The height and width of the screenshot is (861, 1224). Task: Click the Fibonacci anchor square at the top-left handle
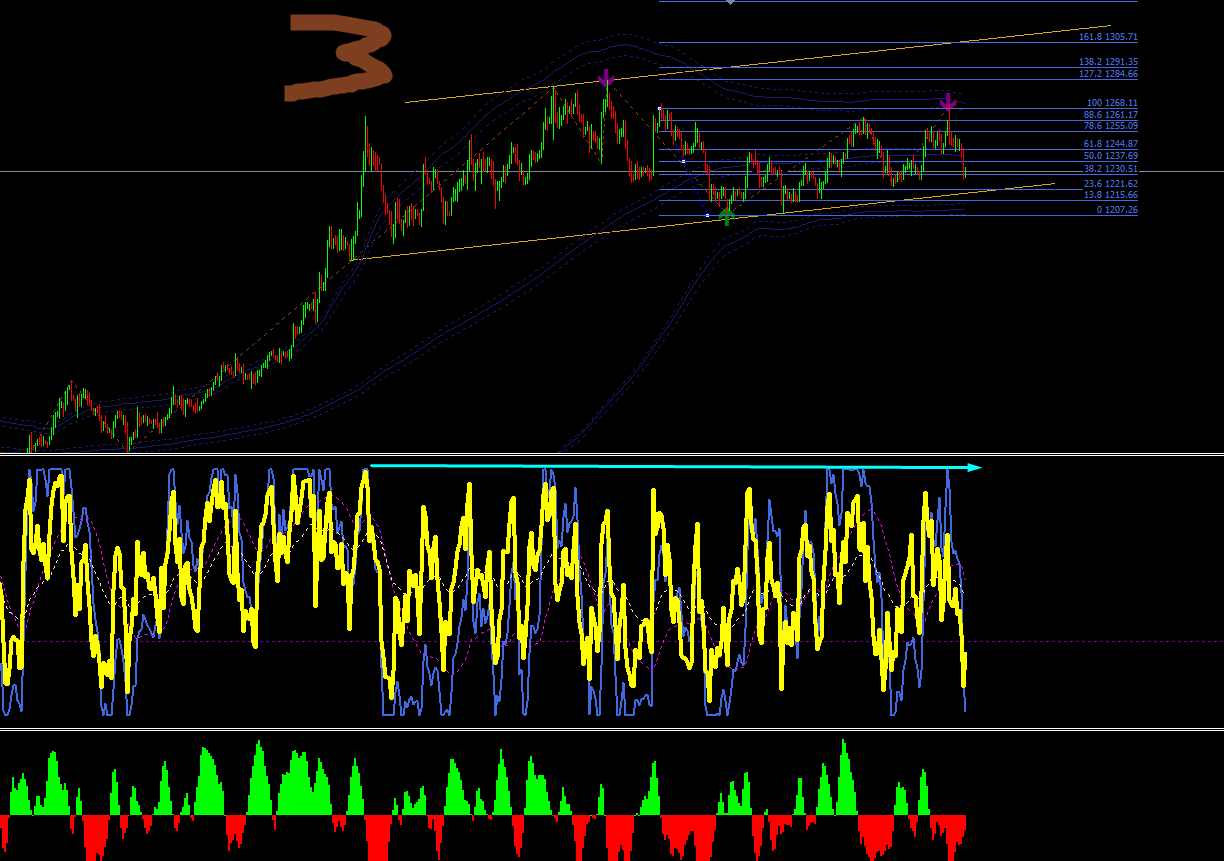pyautogui.click(x=659, y=107)
